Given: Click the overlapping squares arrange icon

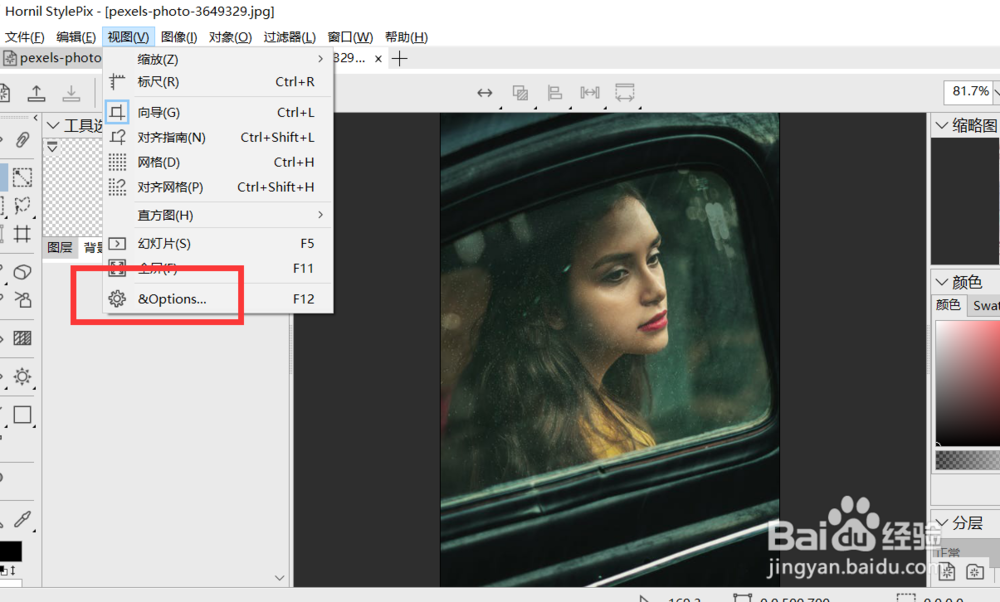Looking at the screenshot, I should 520,93.
